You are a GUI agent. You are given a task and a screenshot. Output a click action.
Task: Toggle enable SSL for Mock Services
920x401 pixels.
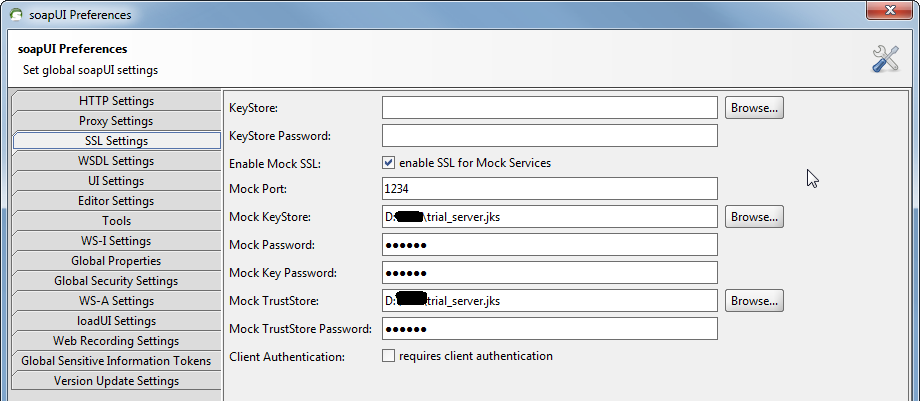click(x=389, y=163)
